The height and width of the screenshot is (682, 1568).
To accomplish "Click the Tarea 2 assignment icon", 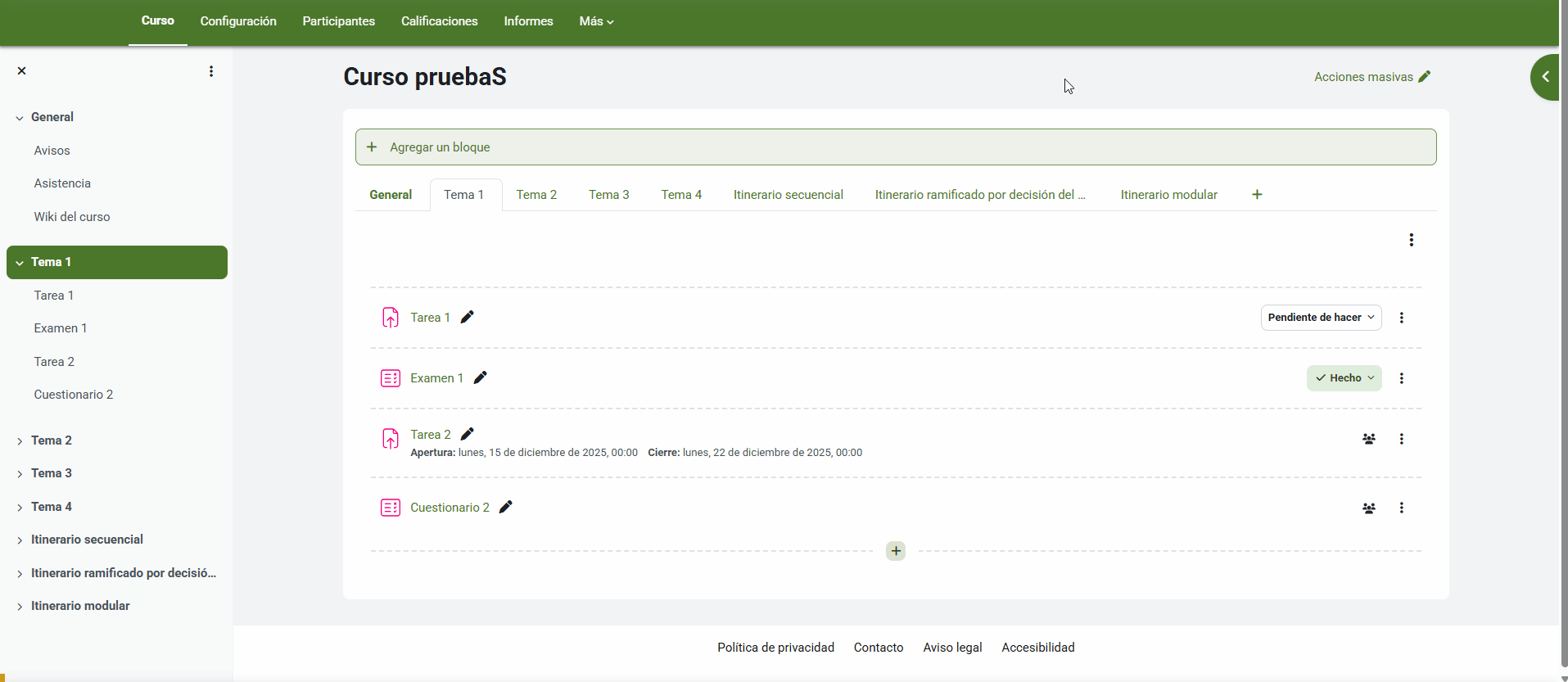I will [391, 439].
